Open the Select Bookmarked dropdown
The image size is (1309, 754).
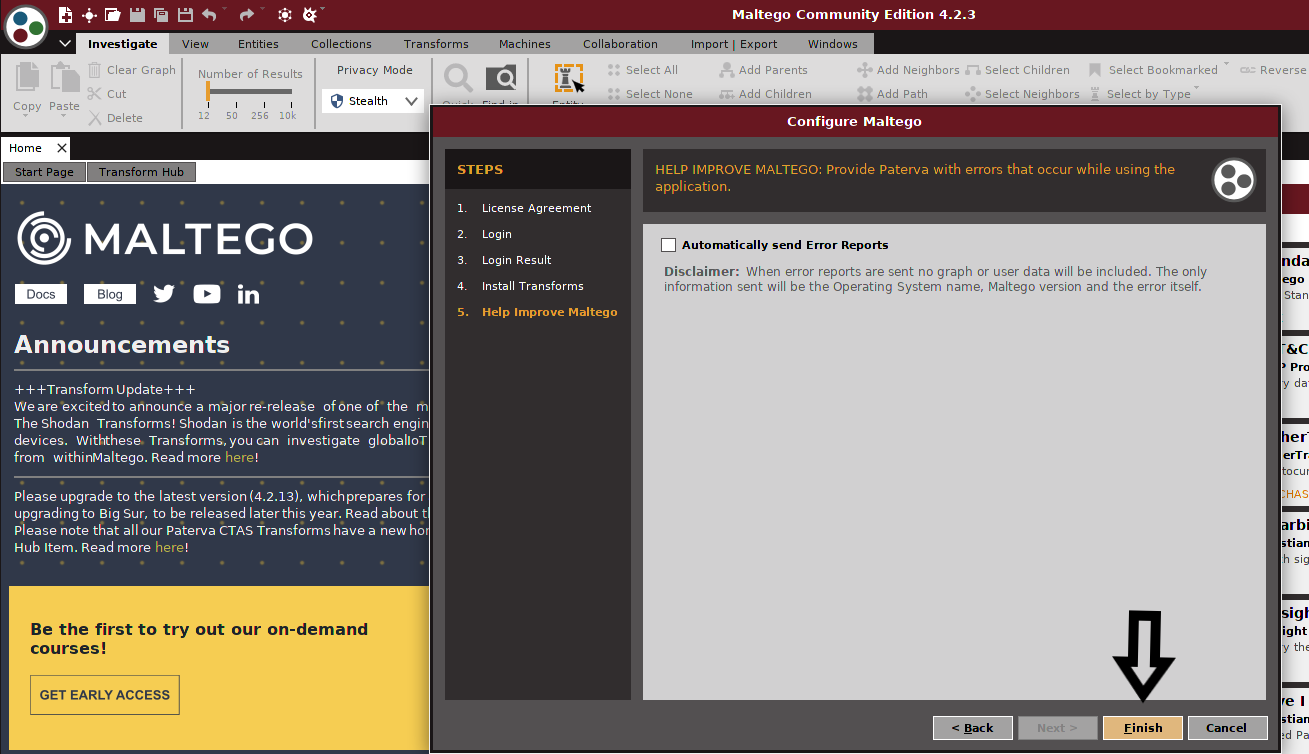click(x=1226, y=65)
